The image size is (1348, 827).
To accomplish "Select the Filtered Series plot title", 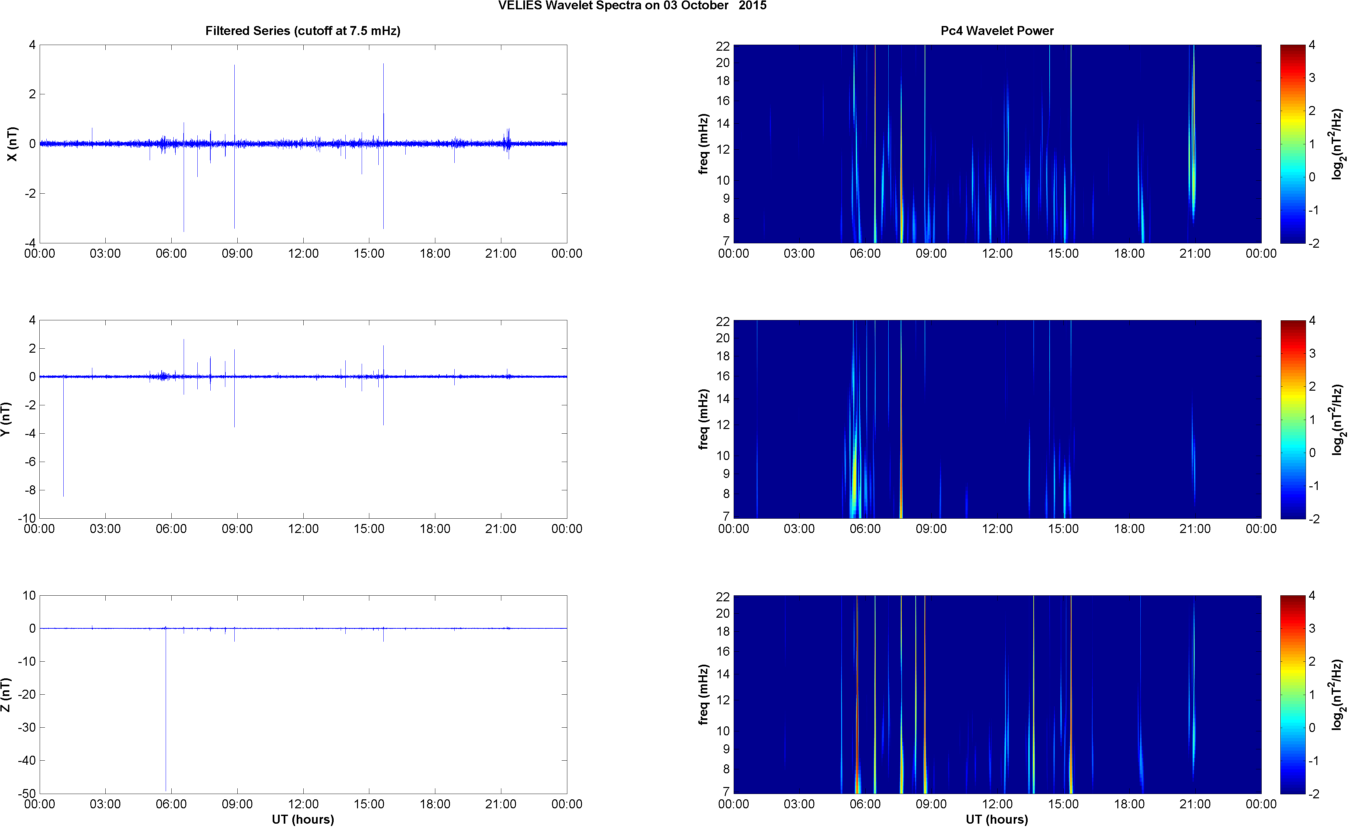I will click(x=303, y=31).
